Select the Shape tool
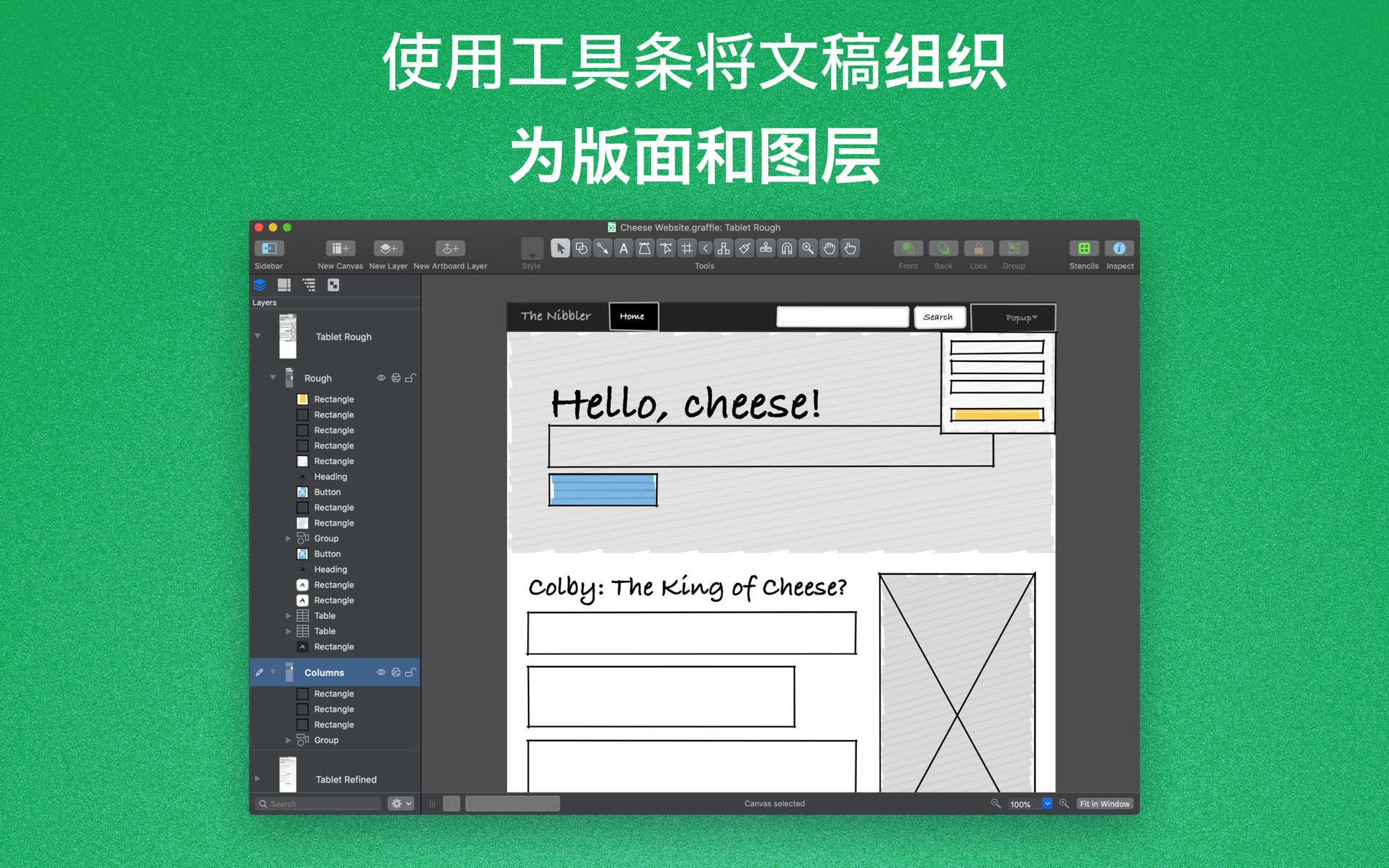Screen dimensions: 1389x868 pos(581,248)
